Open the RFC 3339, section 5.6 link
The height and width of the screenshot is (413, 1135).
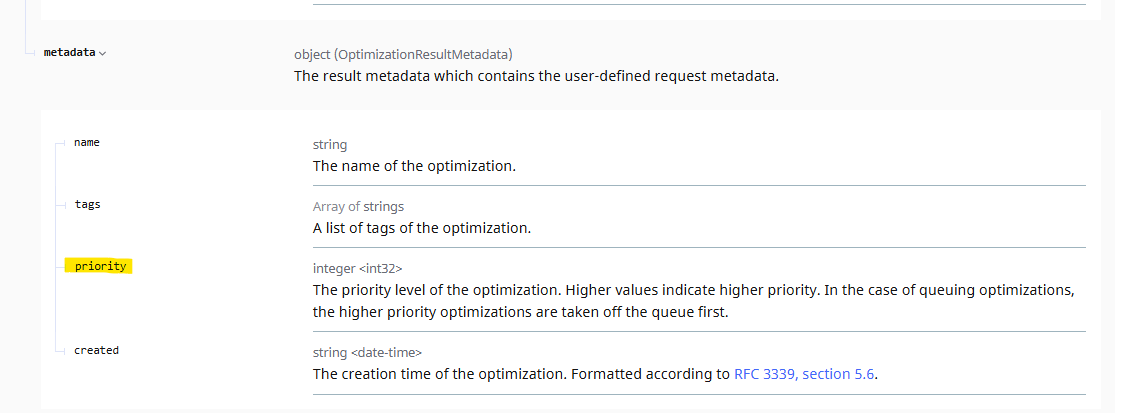click(x=805, y=374)
